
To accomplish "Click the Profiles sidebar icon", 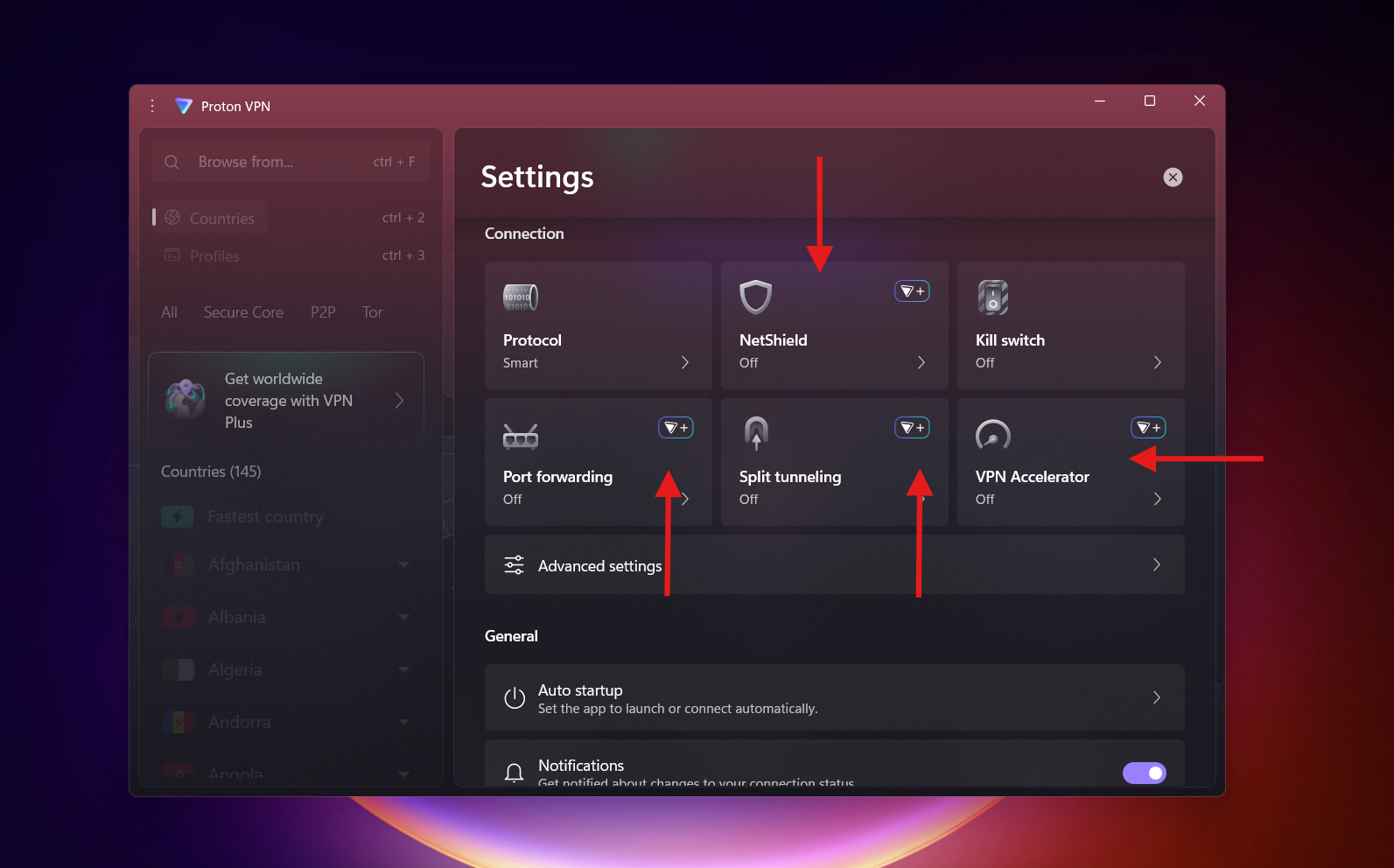I will [x=172, y=255].
